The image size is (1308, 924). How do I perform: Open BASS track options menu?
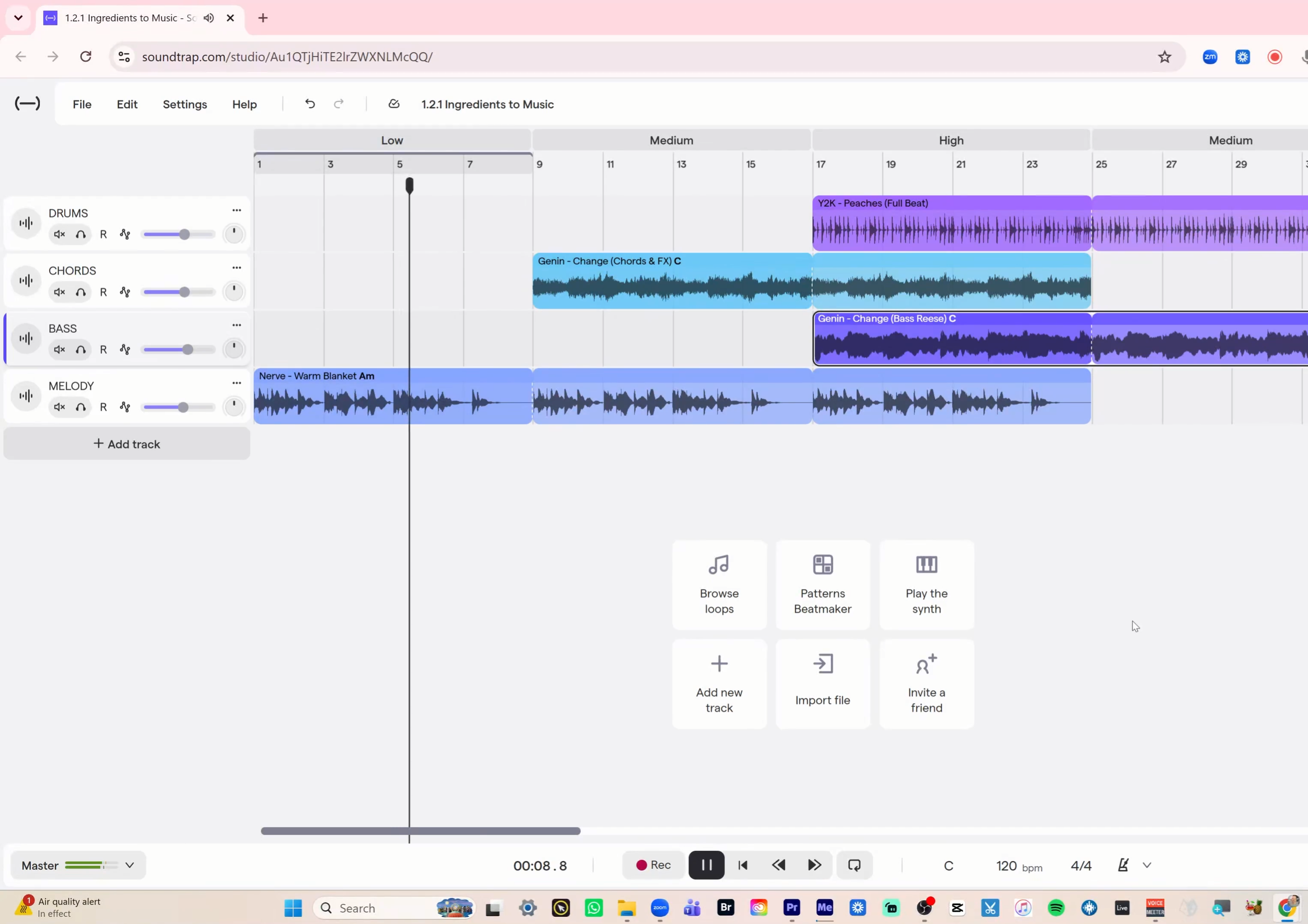pyautogui.click(x=236, y=325)
